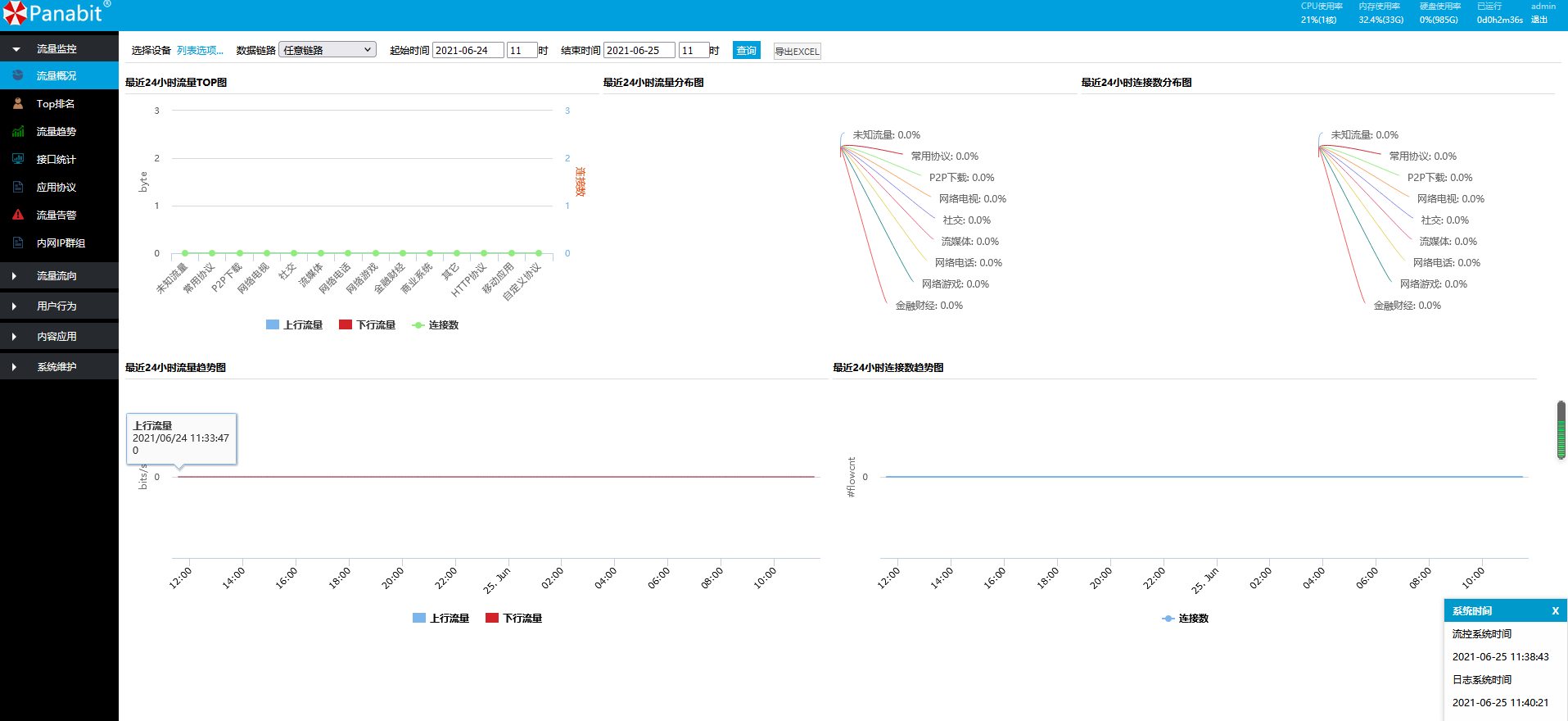Screen dimensions: 1568x721
Task: Click the start date field 2021-06-24
Action: 468,50
